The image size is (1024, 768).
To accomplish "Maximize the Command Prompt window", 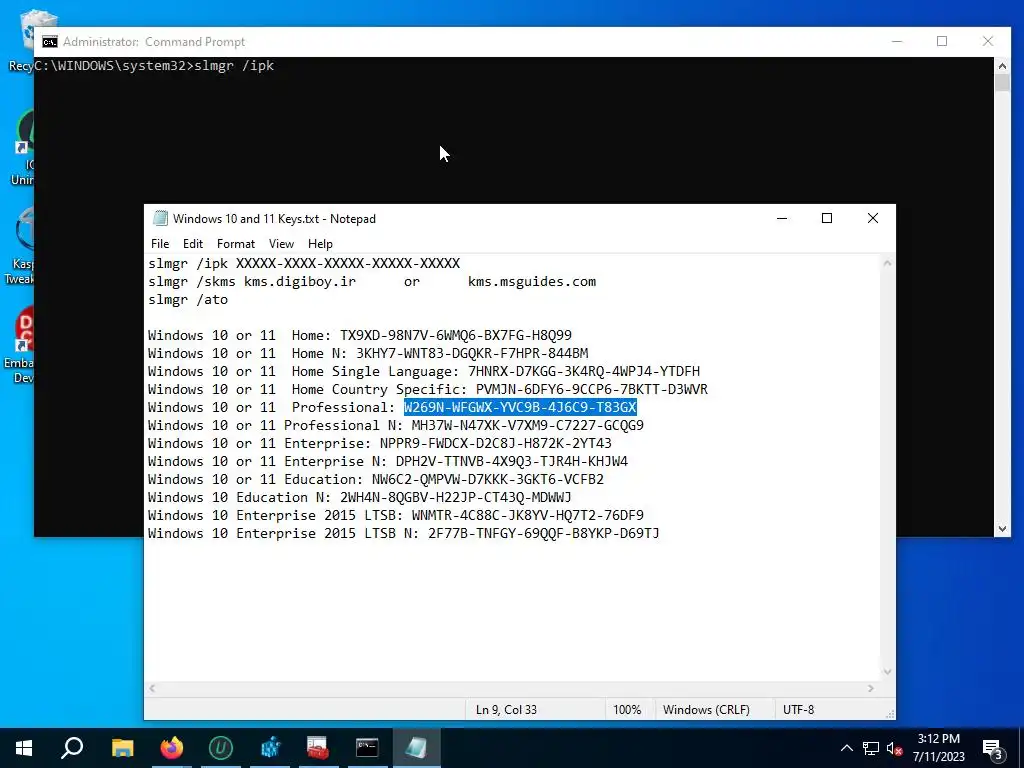I will (942, 41).
